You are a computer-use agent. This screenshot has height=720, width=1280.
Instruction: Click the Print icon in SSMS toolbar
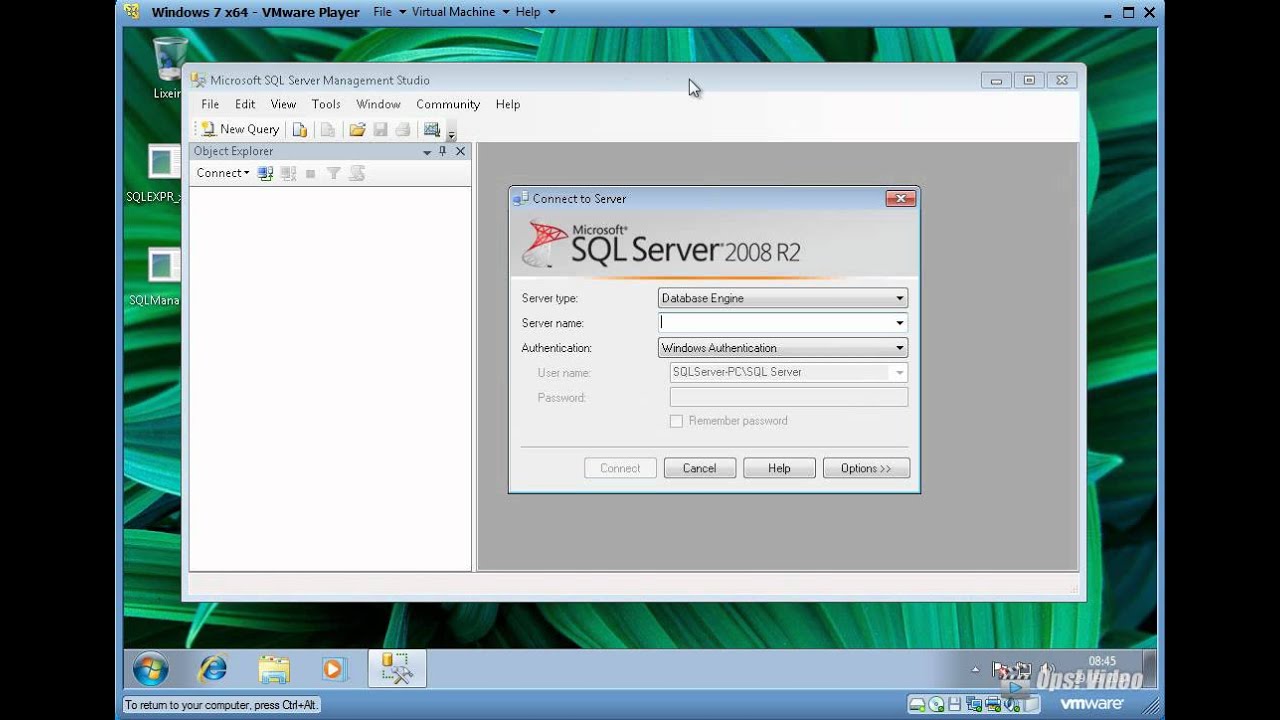(x=403, y=129)
